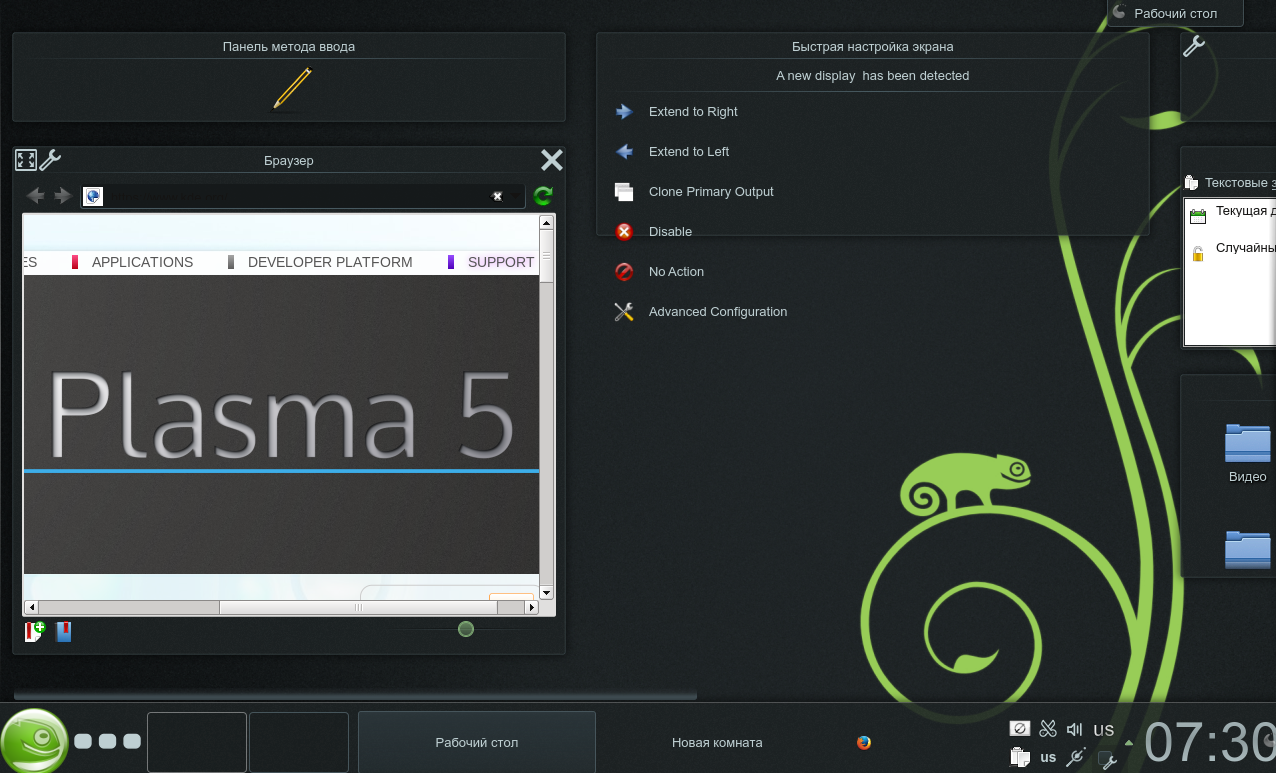
Task: Select Extend to Right
Action: point(693,112)
